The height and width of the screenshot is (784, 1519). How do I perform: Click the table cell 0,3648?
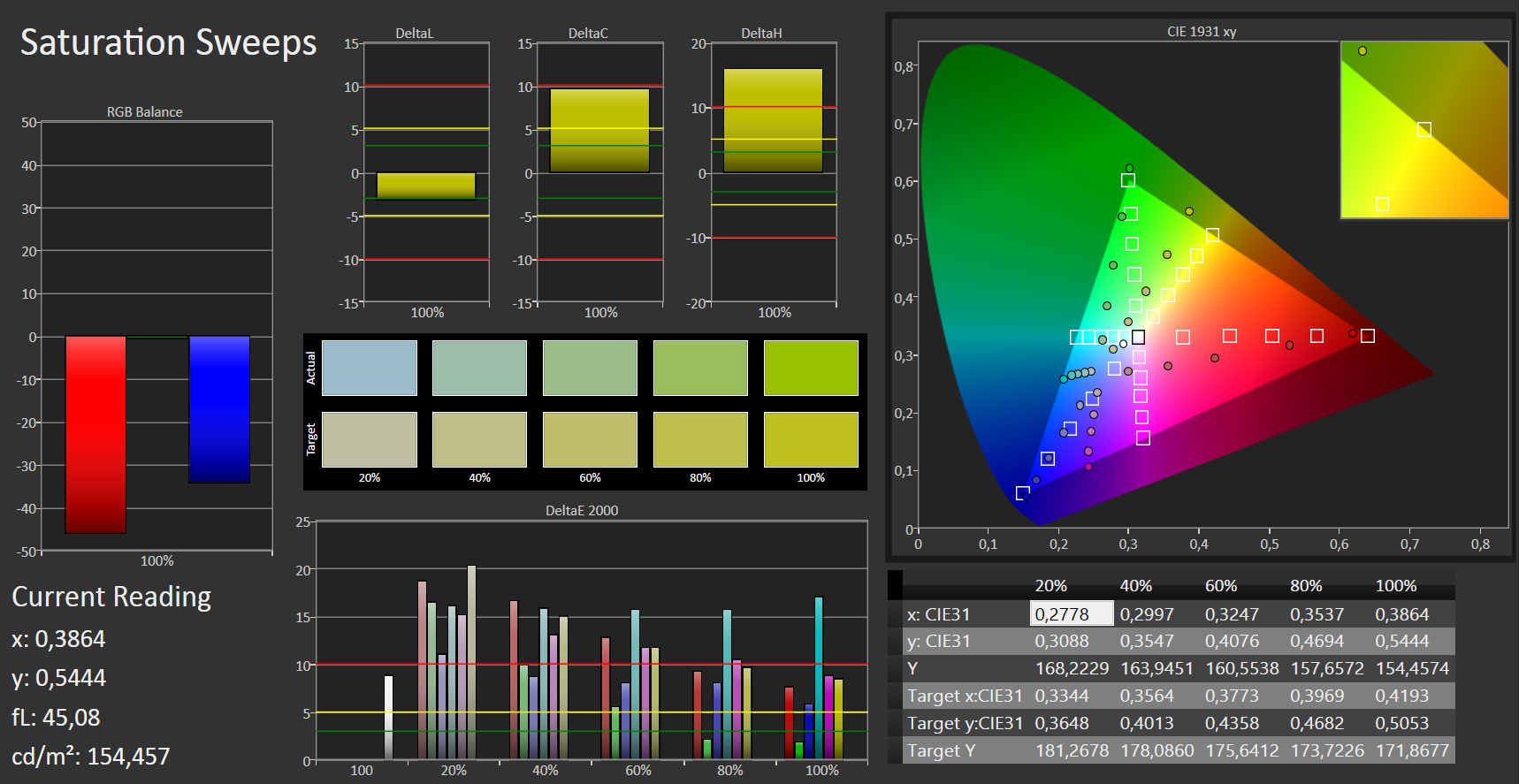point(1062,723)
